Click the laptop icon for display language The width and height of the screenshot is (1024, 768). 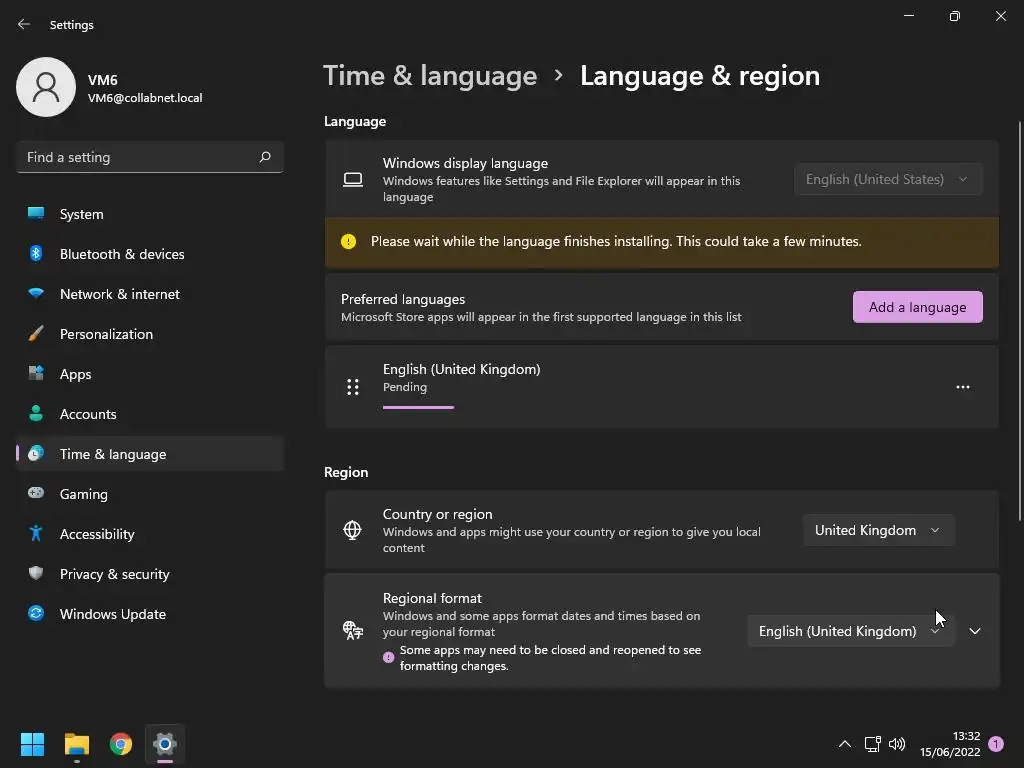click(x=353, y=179)
